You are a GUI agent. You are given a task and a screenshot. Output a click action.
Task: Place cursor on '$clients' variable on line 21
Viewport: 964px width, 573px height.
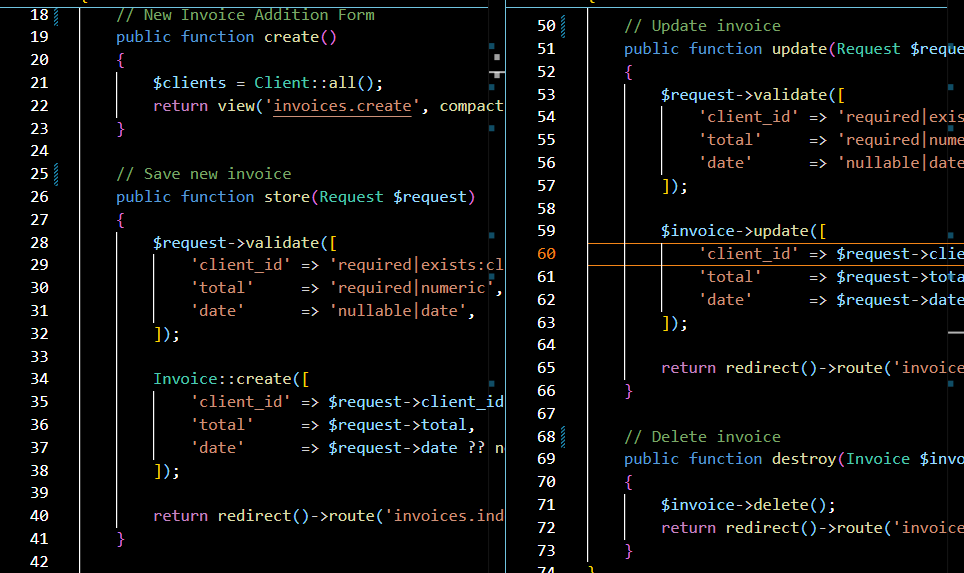189,83
